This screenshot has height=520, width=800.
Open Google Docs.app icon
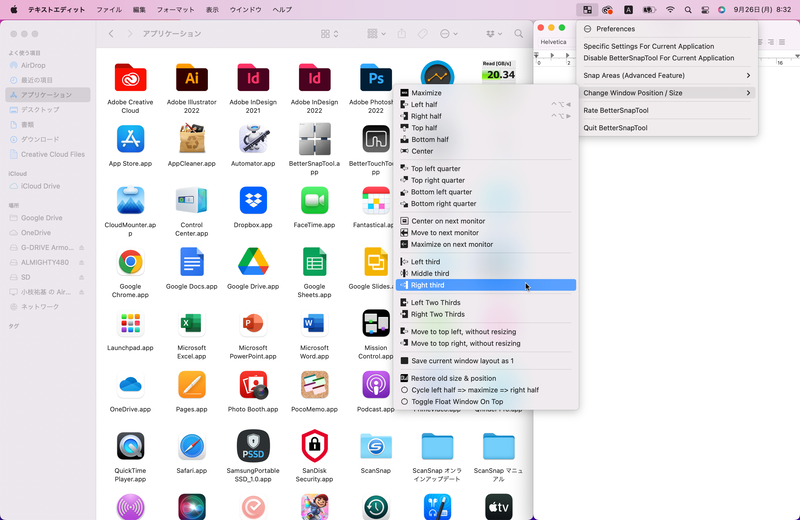point(192,262)
